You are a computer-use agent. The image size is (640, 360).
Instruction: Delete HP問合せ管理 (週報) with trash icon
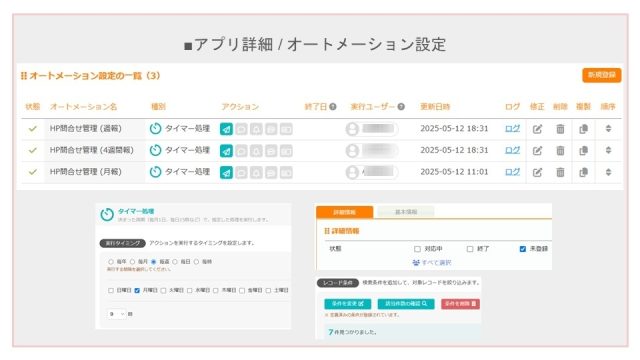pyautogui.click(x=560, y=129)
